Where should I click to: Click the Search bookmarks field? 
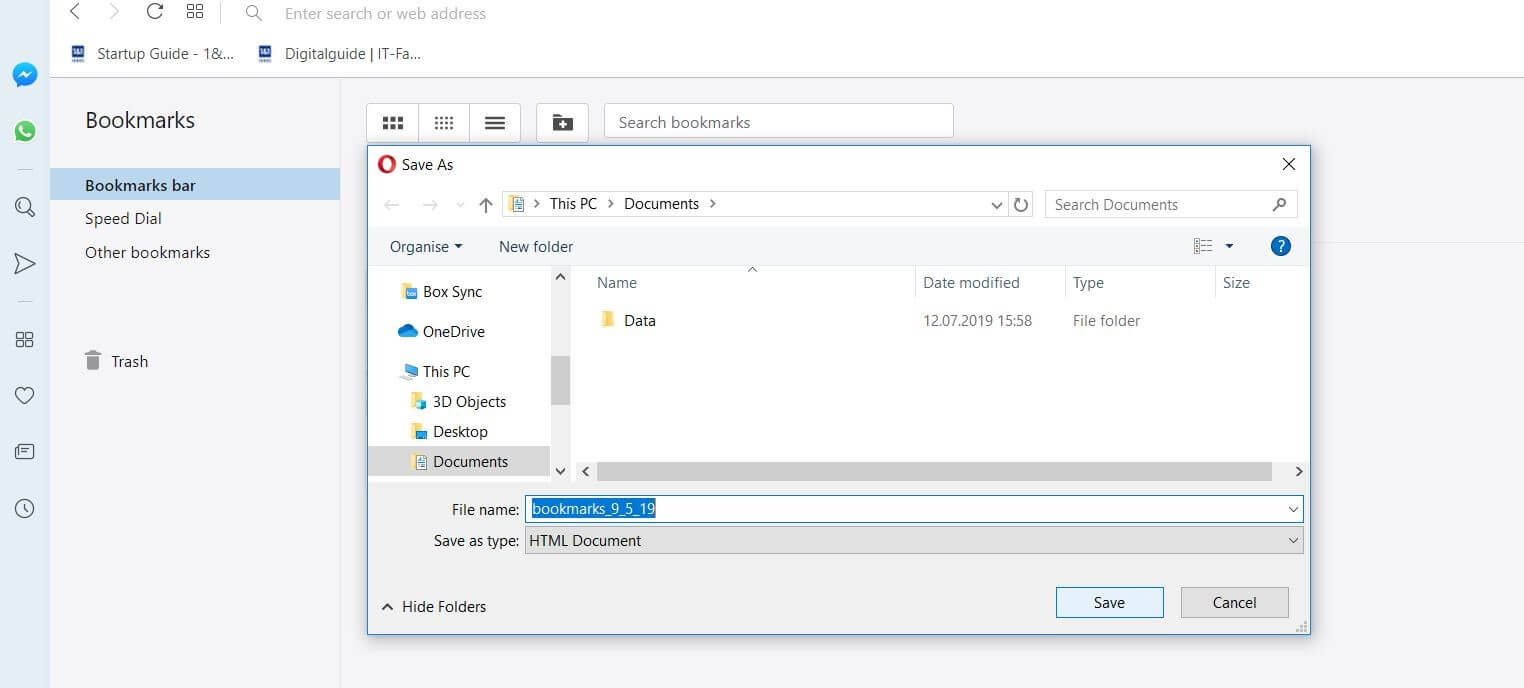pyautogui.click(x=778, y=122)
